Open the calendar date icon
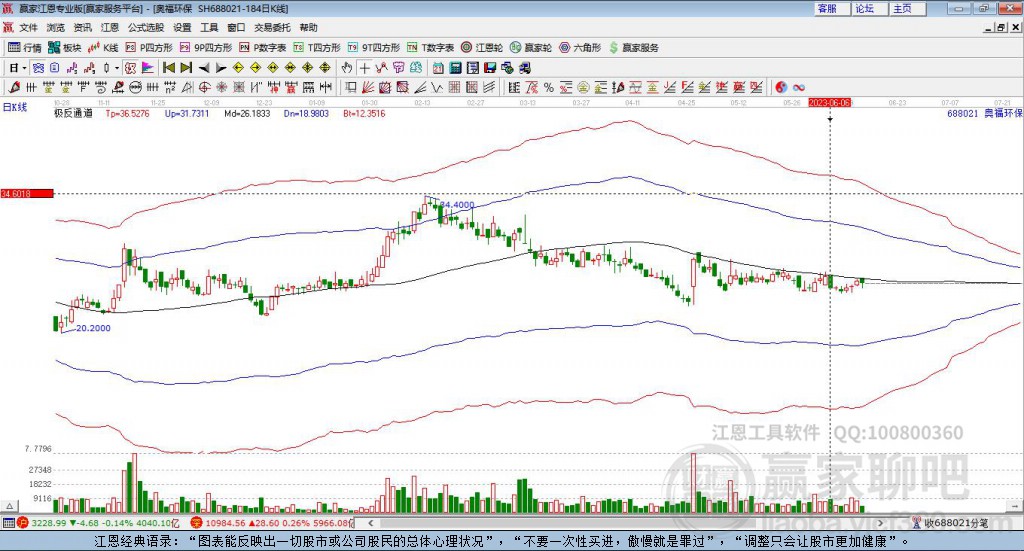This screenshot has height=551, width=1024. coord(438,68)
